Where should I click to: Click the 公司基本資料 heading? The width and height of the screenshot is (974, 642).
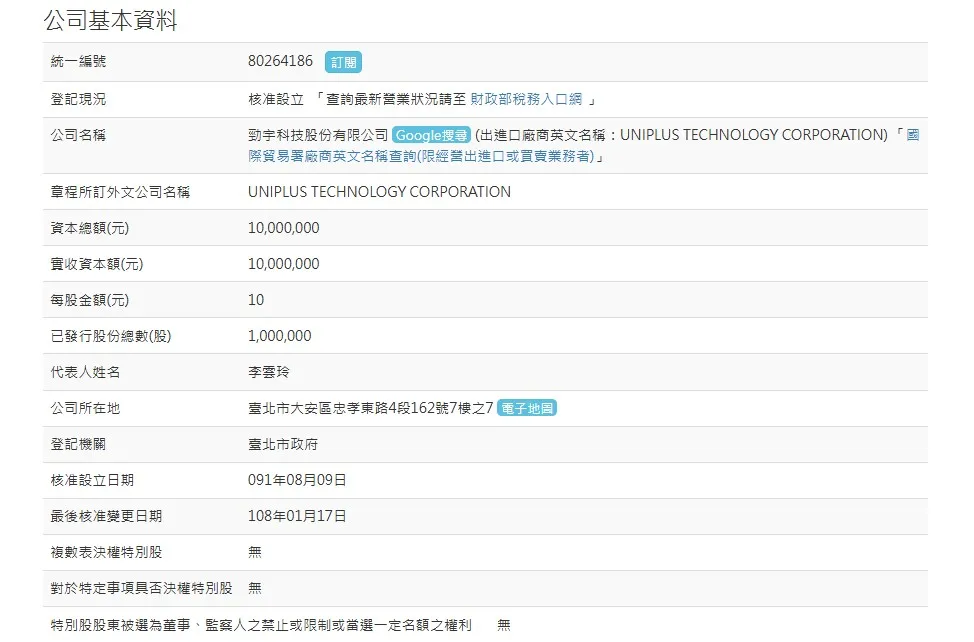click(x=110, y=20)
